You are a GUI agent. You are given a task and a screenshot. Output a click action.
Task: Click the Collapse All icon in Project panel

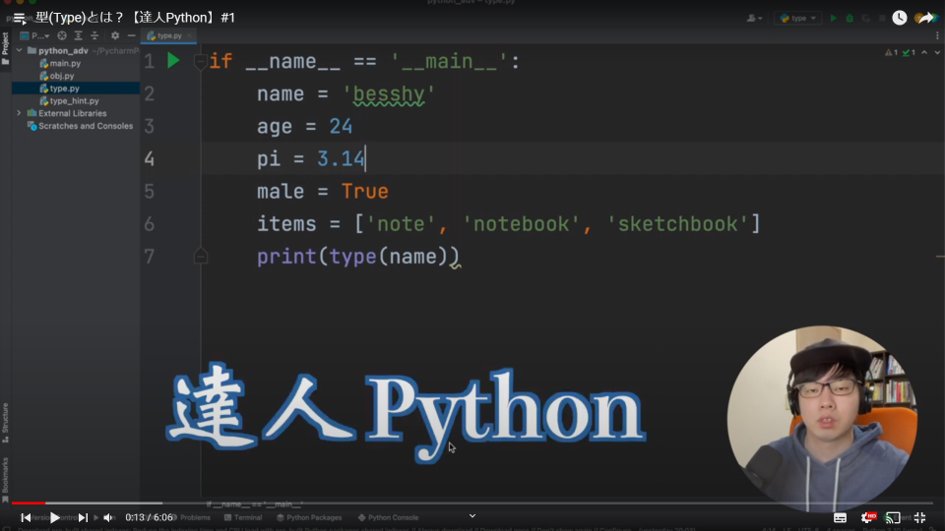point(95,36)
